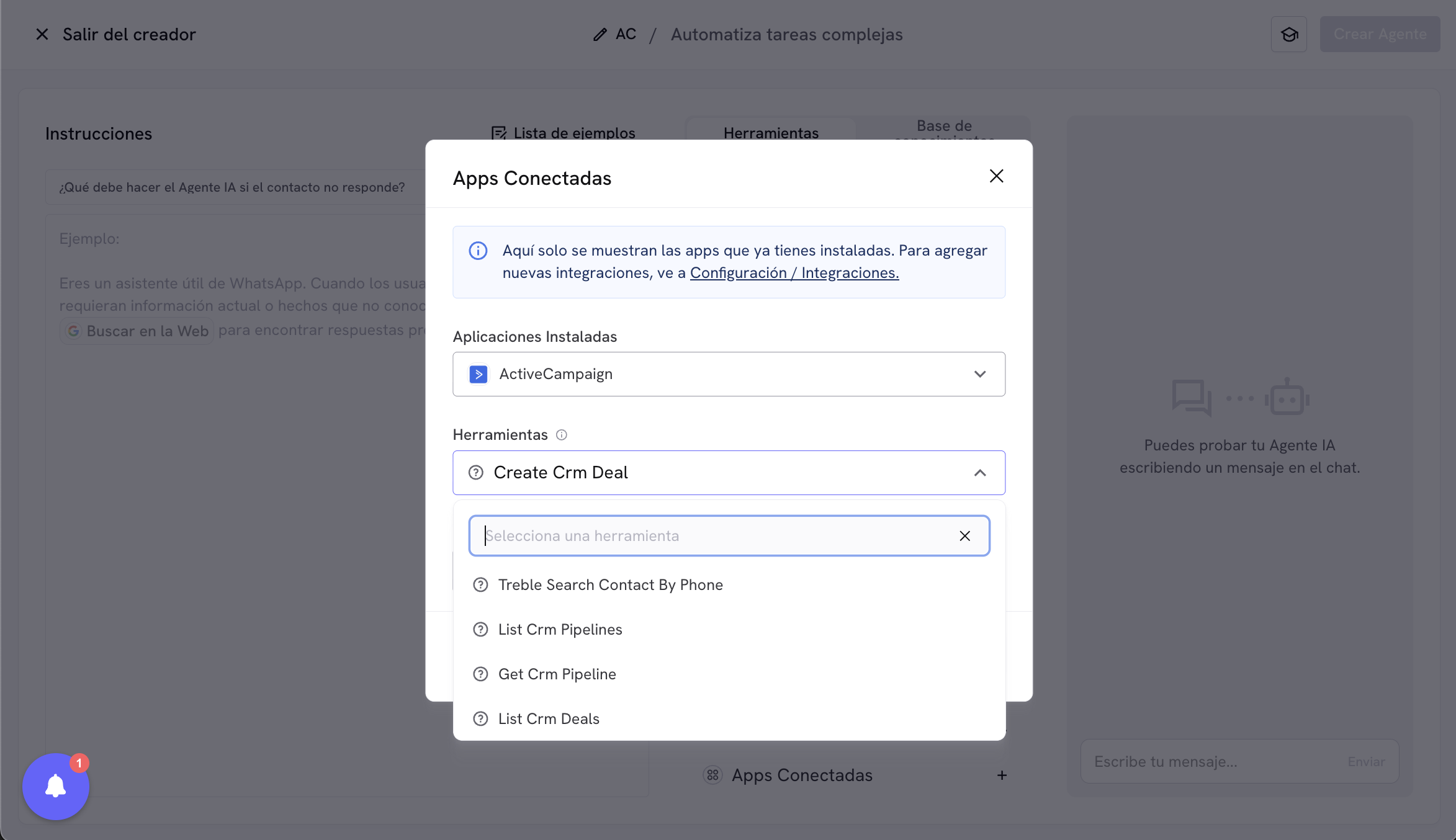Collapse the Herramientas dropdown chevron
Viewport: 1456px width, 840px height.
(x=980, y=473)
